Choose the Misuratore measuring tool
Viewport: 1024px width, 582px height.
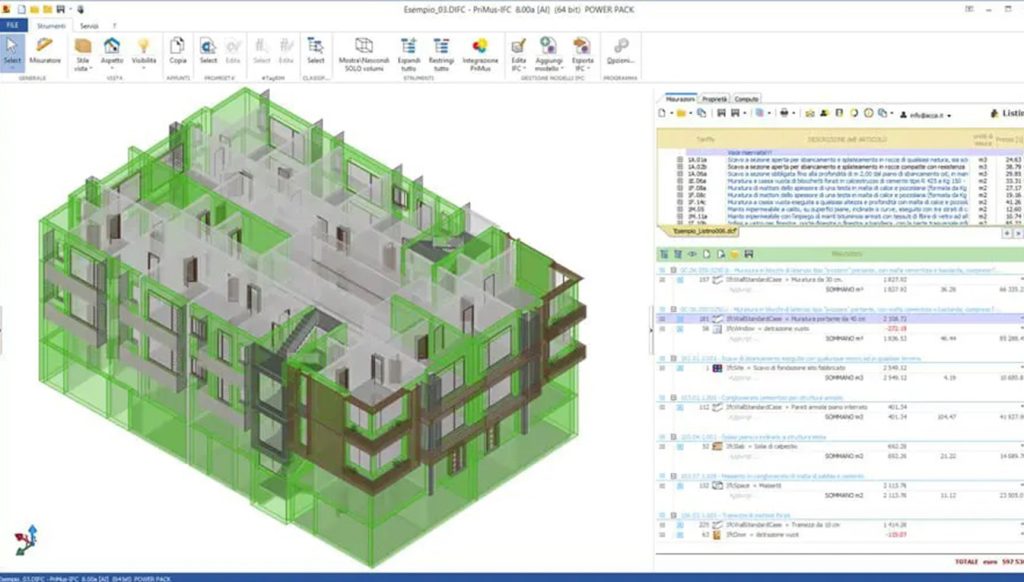tap(45, 51)
